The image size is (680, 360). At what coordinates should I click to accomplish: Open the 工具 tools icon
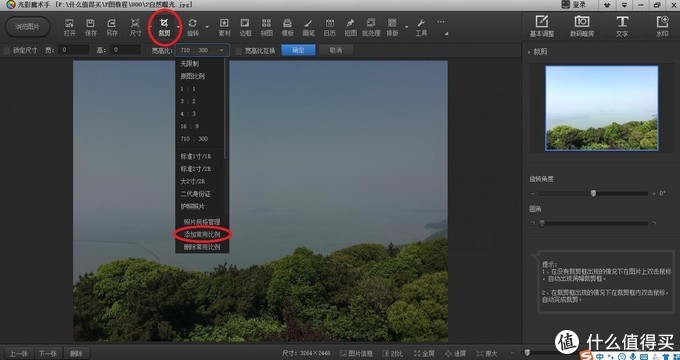421,27
